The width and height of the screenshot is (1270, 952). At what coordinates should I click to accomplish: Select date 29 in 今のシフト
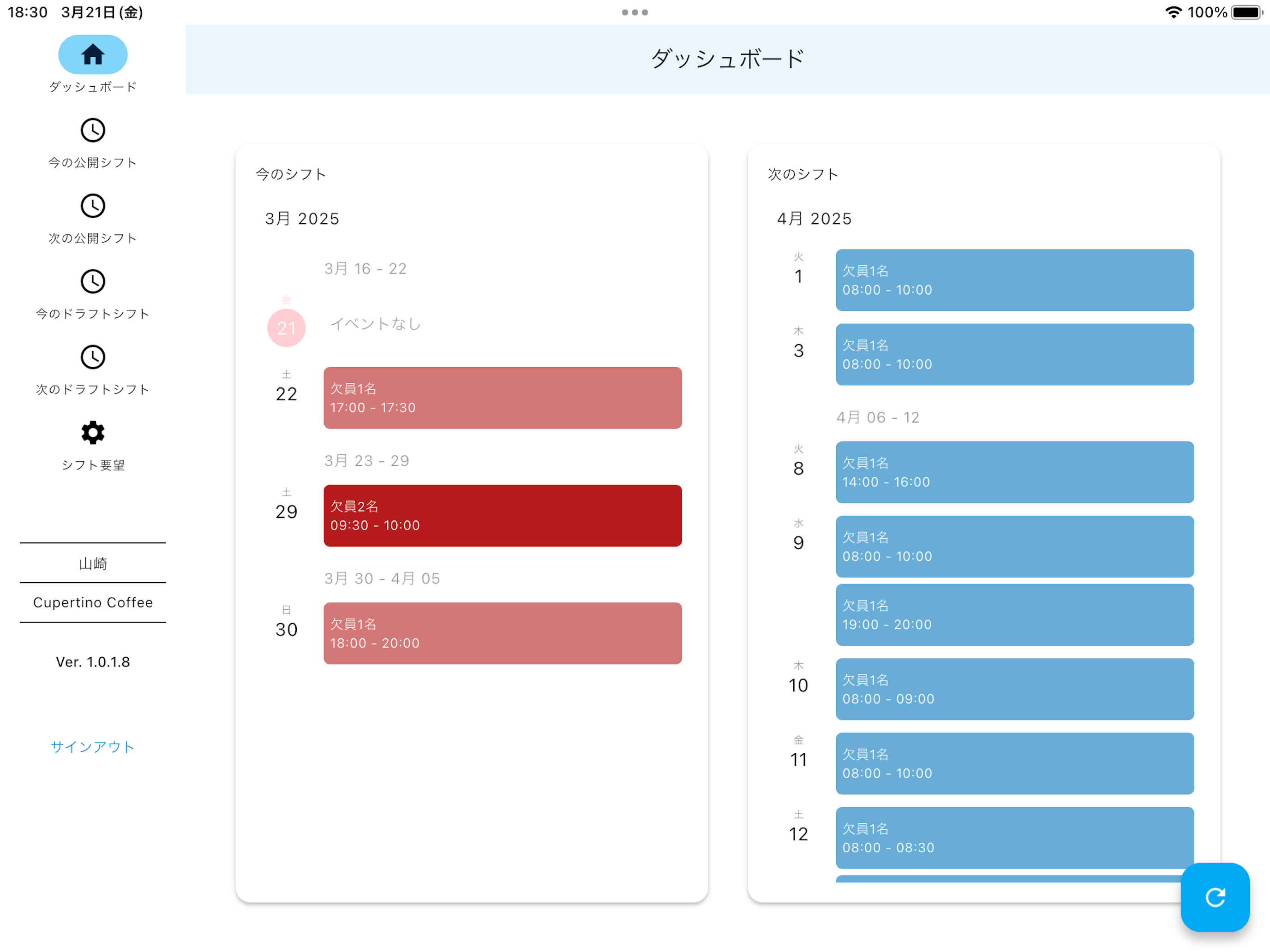click(x=287, y=512)
